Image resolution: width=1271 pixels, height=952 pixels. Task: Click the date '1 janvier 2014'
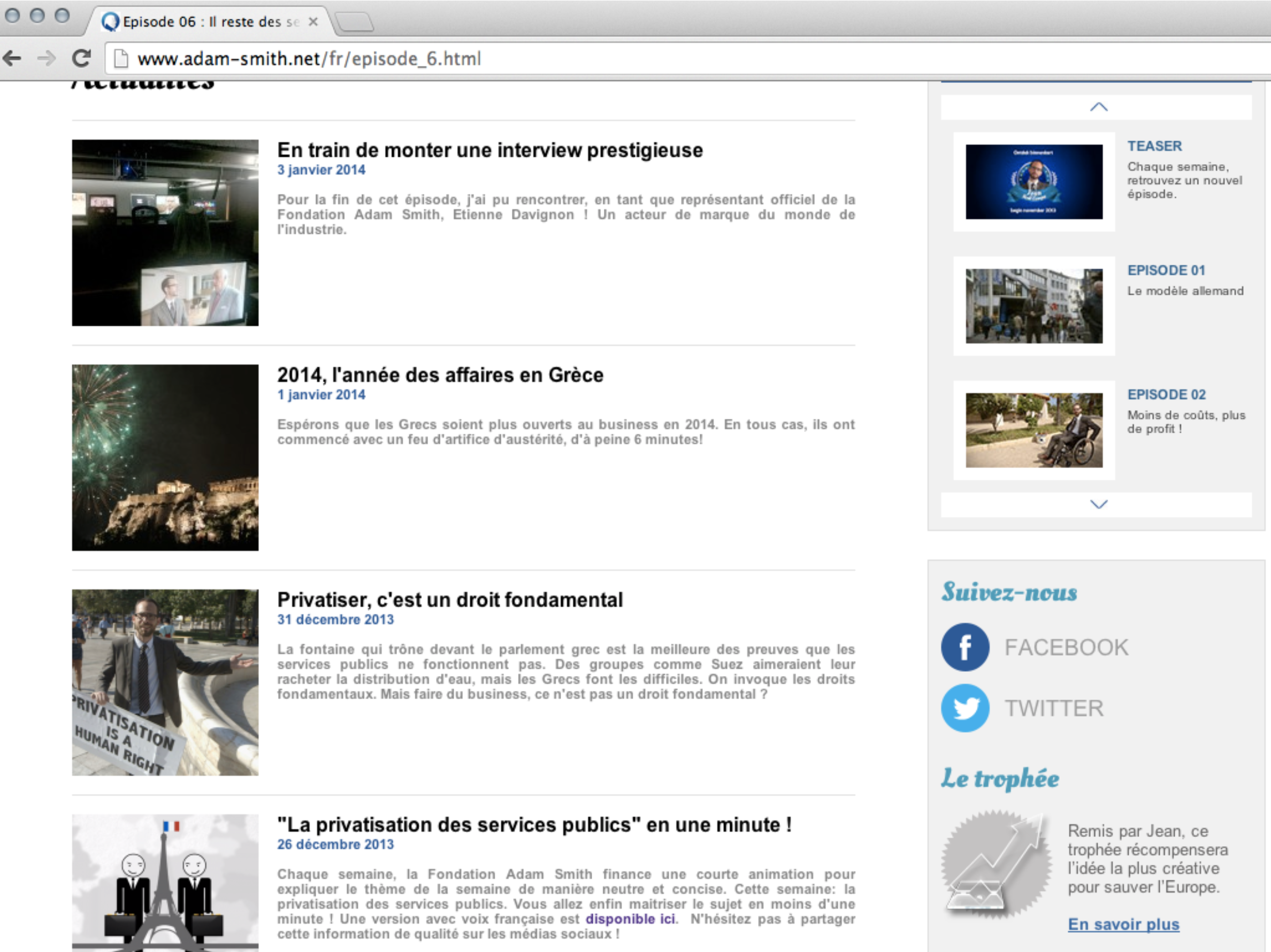(321, 394)
